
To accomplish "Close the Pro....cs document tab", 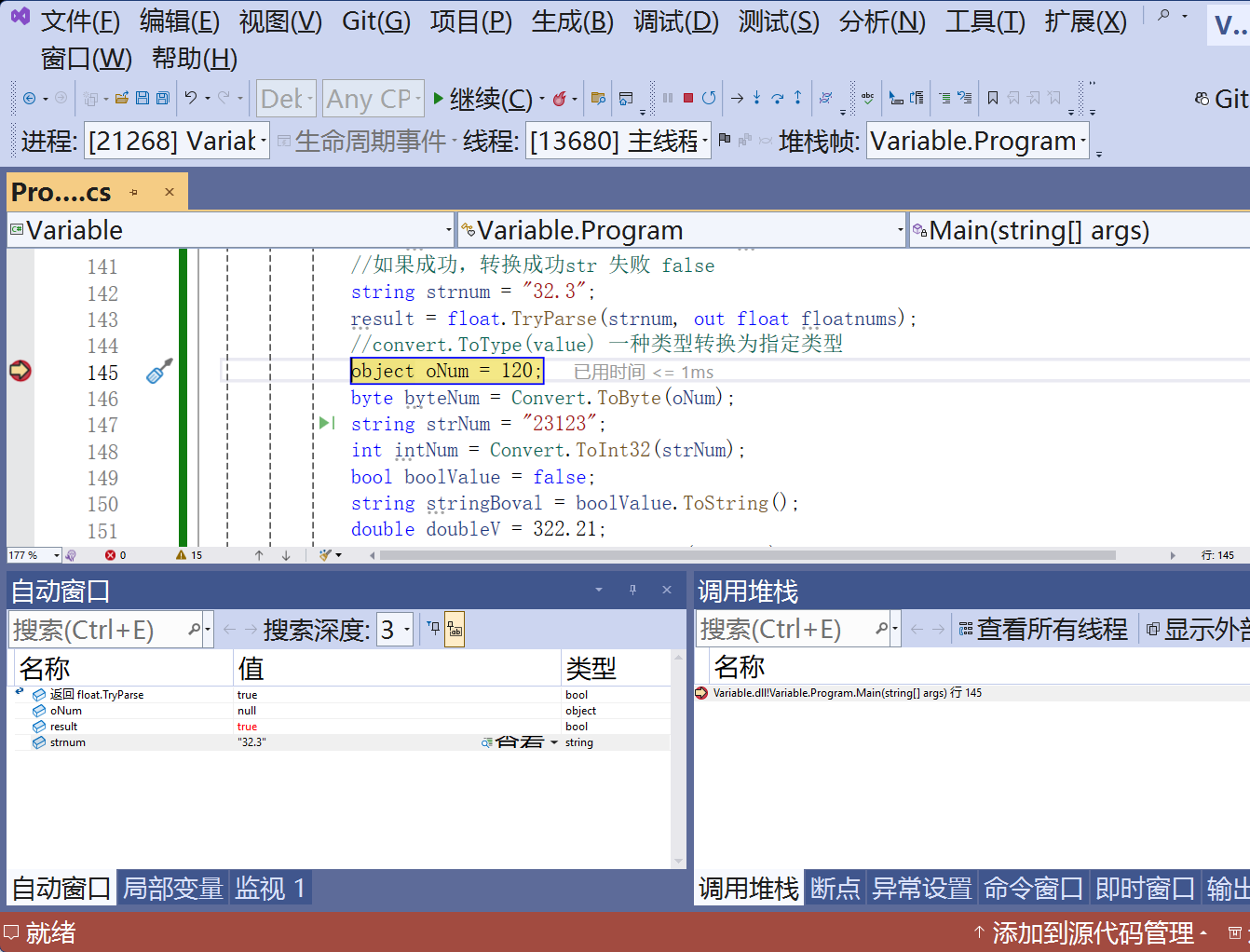I will pos(170,192).
